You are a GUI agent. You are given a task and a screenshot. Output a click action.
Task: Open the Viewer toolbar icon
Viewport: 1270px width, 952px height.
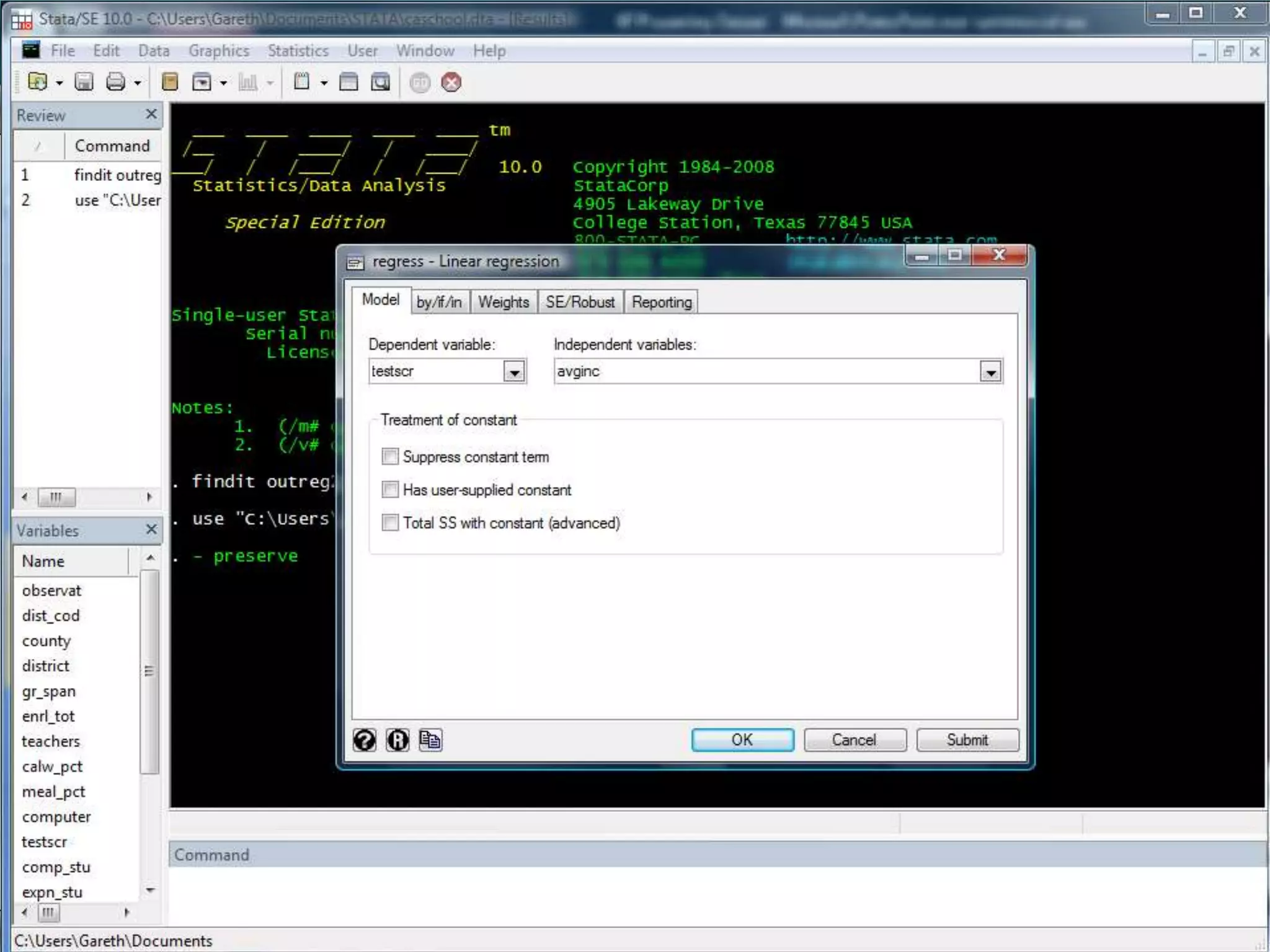pyautogui.click(x=202, y=82)
